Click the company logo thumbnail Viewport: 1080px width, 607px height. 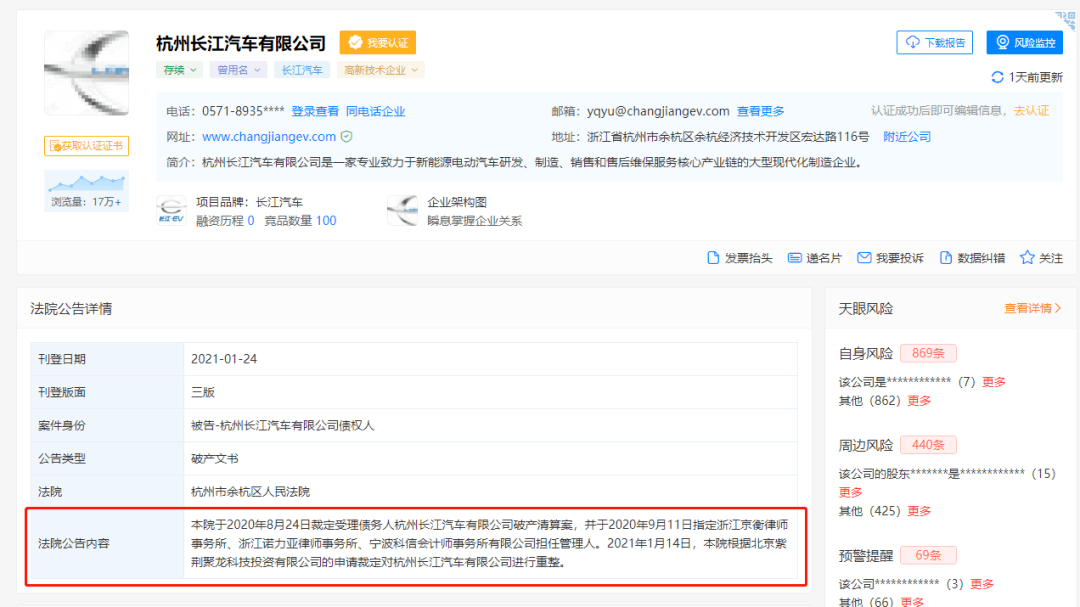(x=86, y=72)
